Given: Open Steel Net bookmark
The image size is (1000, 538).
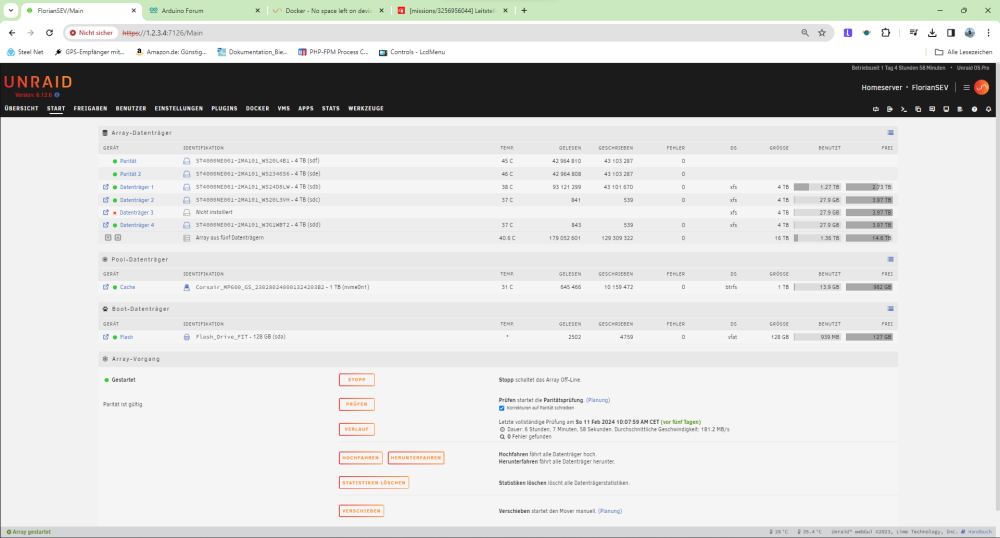Looking at the screenshot, I should [25, 52].
